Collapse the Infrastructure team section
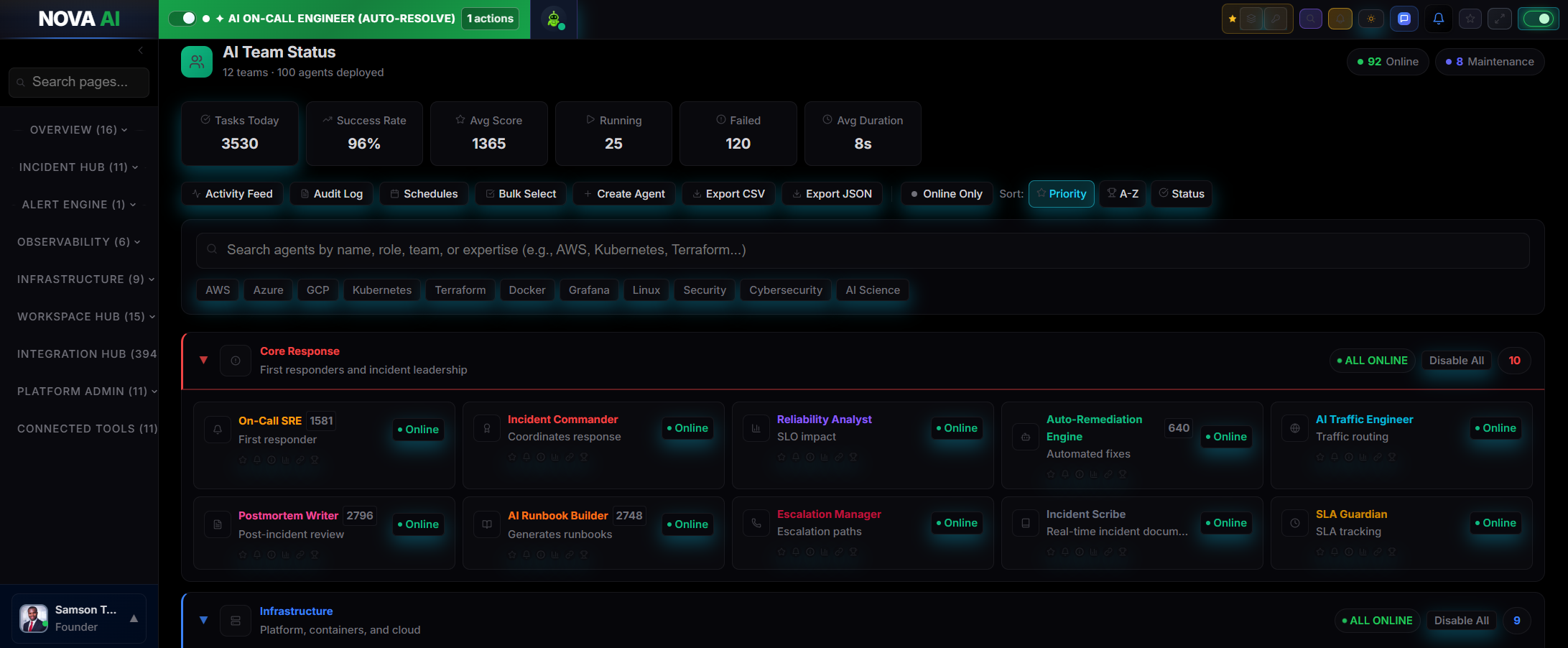The width and height of the screenshot is (1568, 648). point(203,620)
